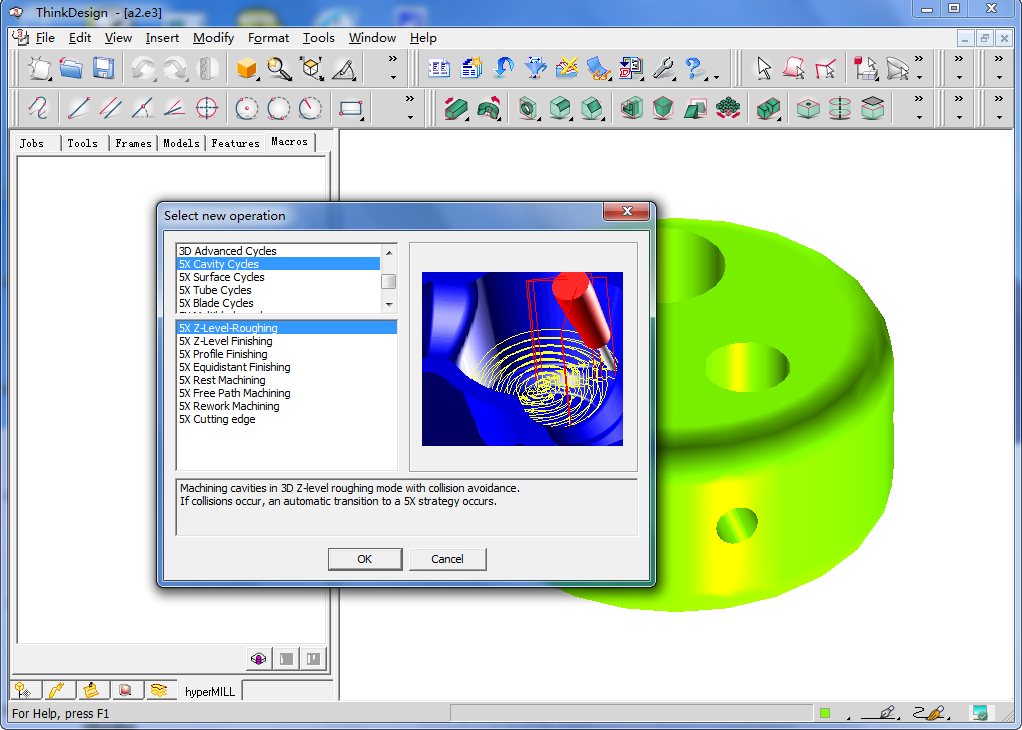This screenshot has width=1022, height=730.
Task: Open the File menu
Action: (45, 38)
